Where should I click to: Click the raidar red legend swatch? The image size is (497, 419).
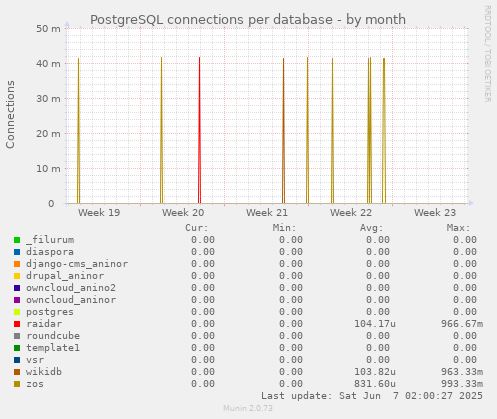coord(17,324)
